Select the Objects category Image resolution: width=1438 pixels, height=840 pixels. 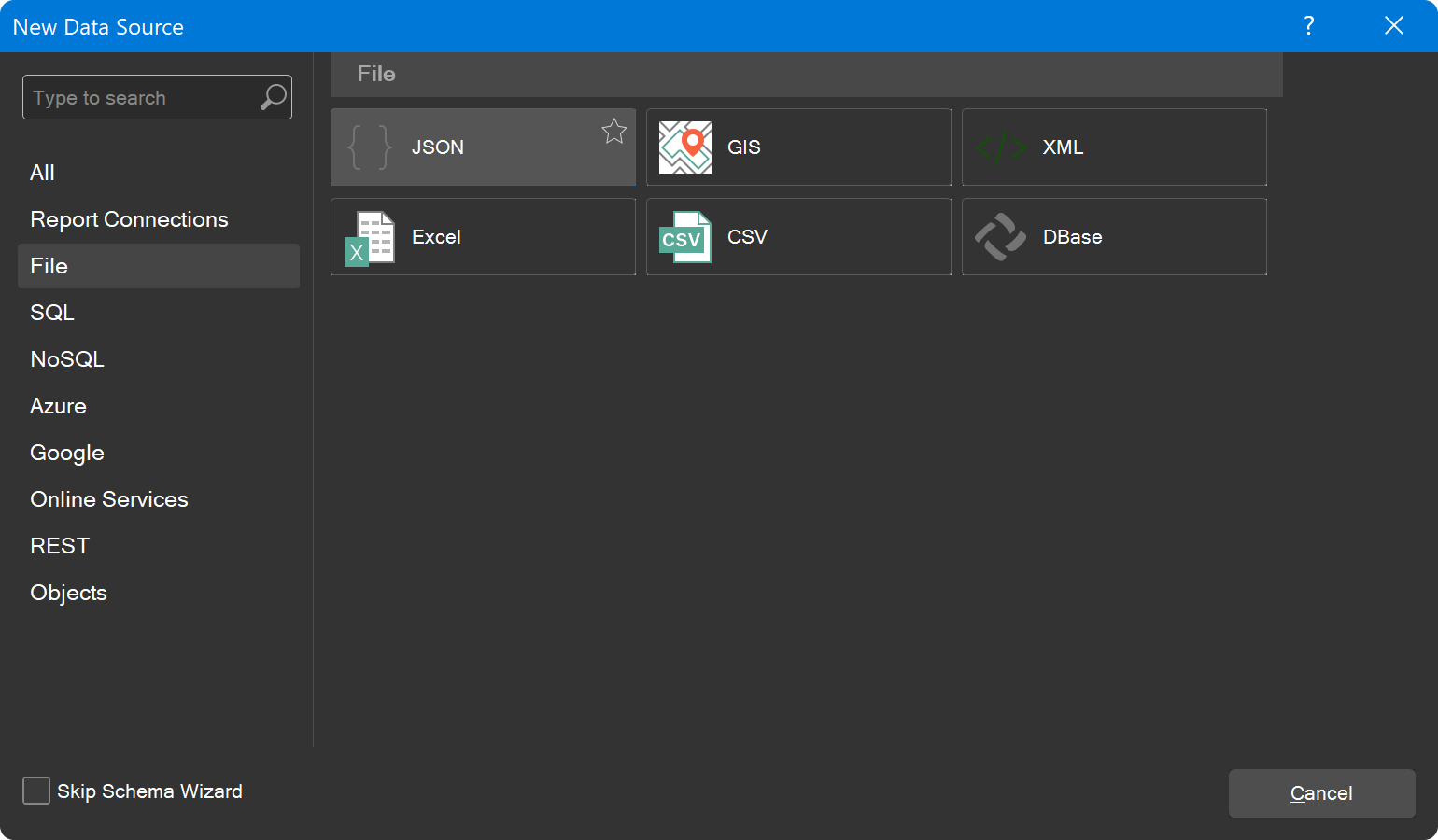tap(159, 593)
